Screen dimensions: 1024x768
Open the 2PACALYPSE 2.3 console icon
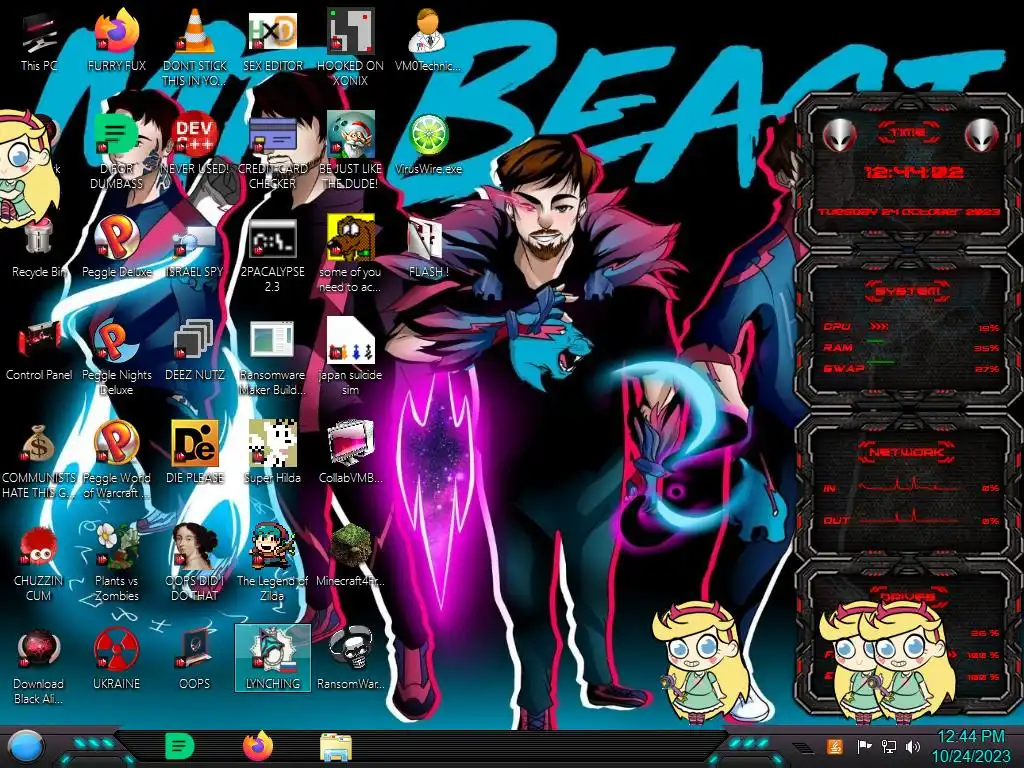(x=272, y=238)
